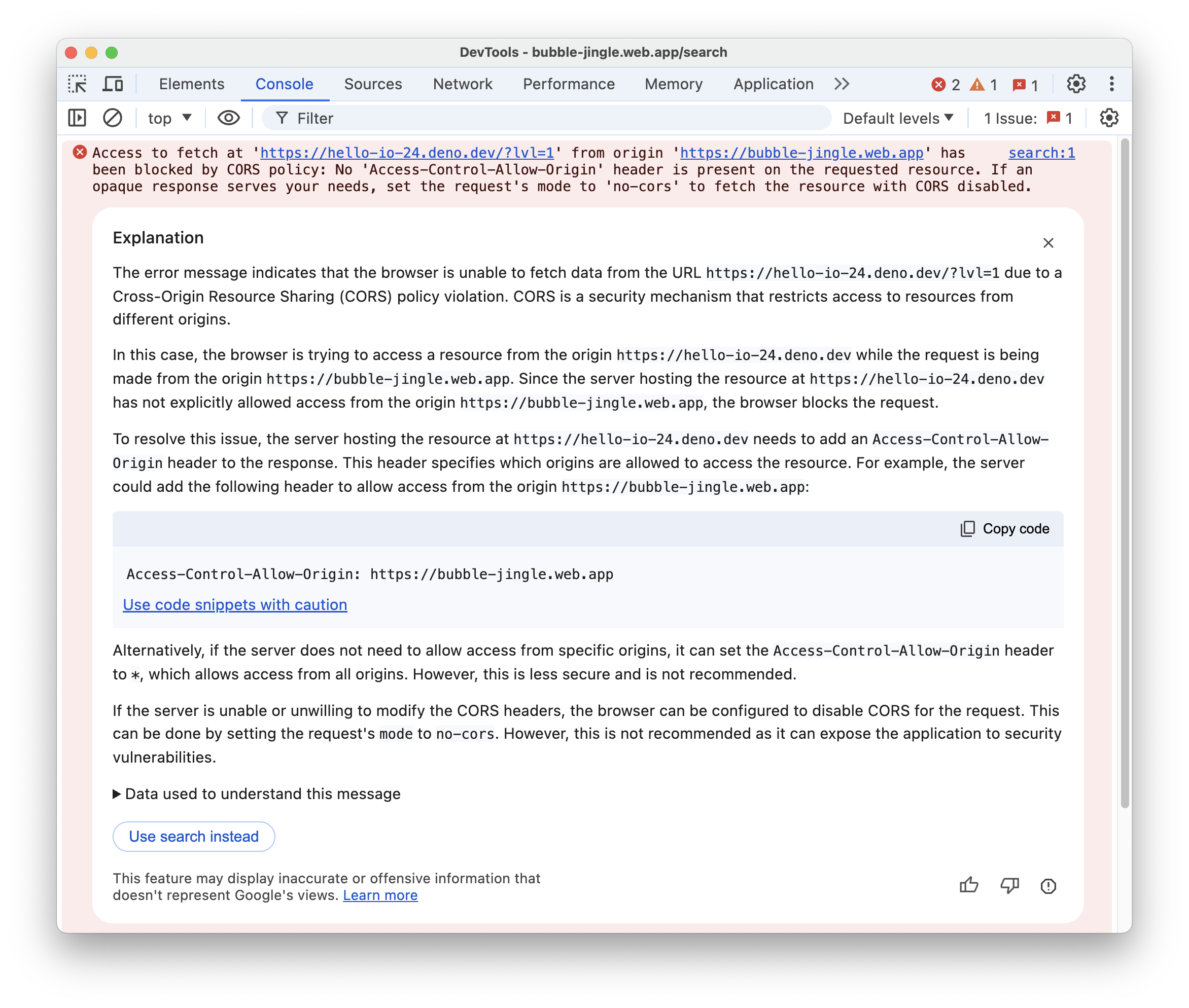
Task: Click the clear console icon
Action: [x=111, y=119]
